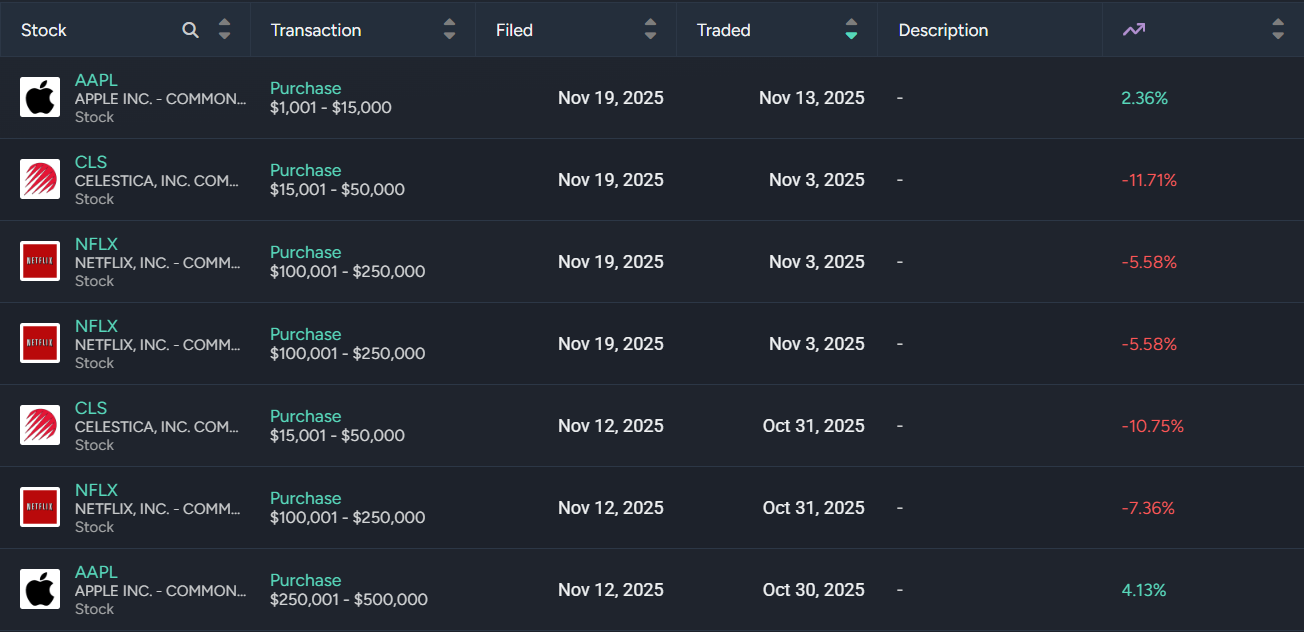Click the -11.71% return value
The height and width of the screenshot is (632, 1304).
(x=1149, y=180)
